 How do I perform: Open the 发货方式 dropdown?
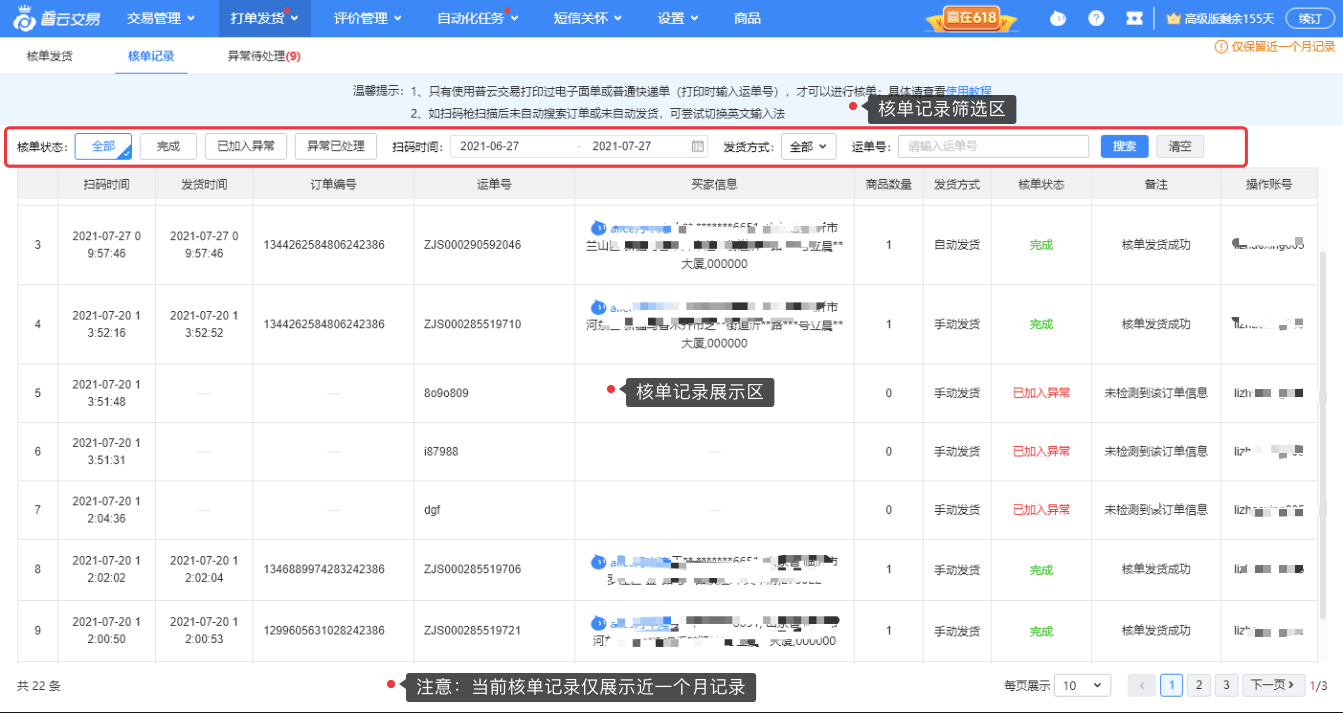[808, 146]
